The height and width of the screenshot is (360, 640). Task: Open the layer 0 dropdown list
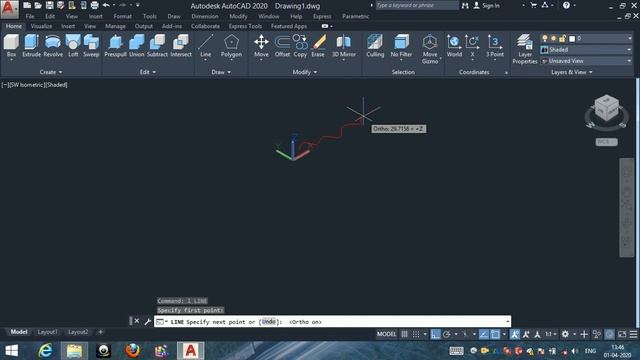tap(629, 38)
